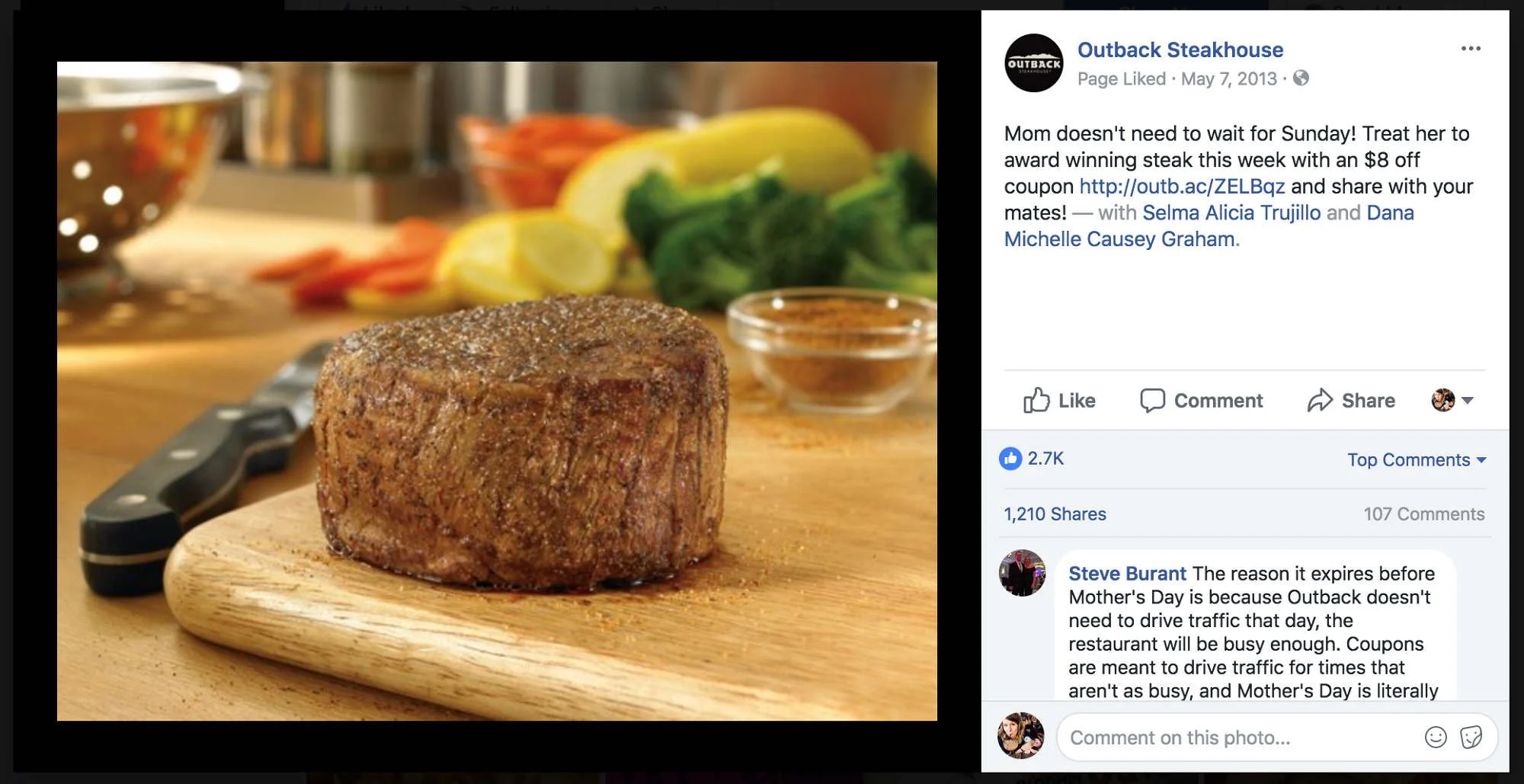The height and width of the screenshot is (784, 1524).
Task: Click the steak photo
Action: click(x=497, y=391)
